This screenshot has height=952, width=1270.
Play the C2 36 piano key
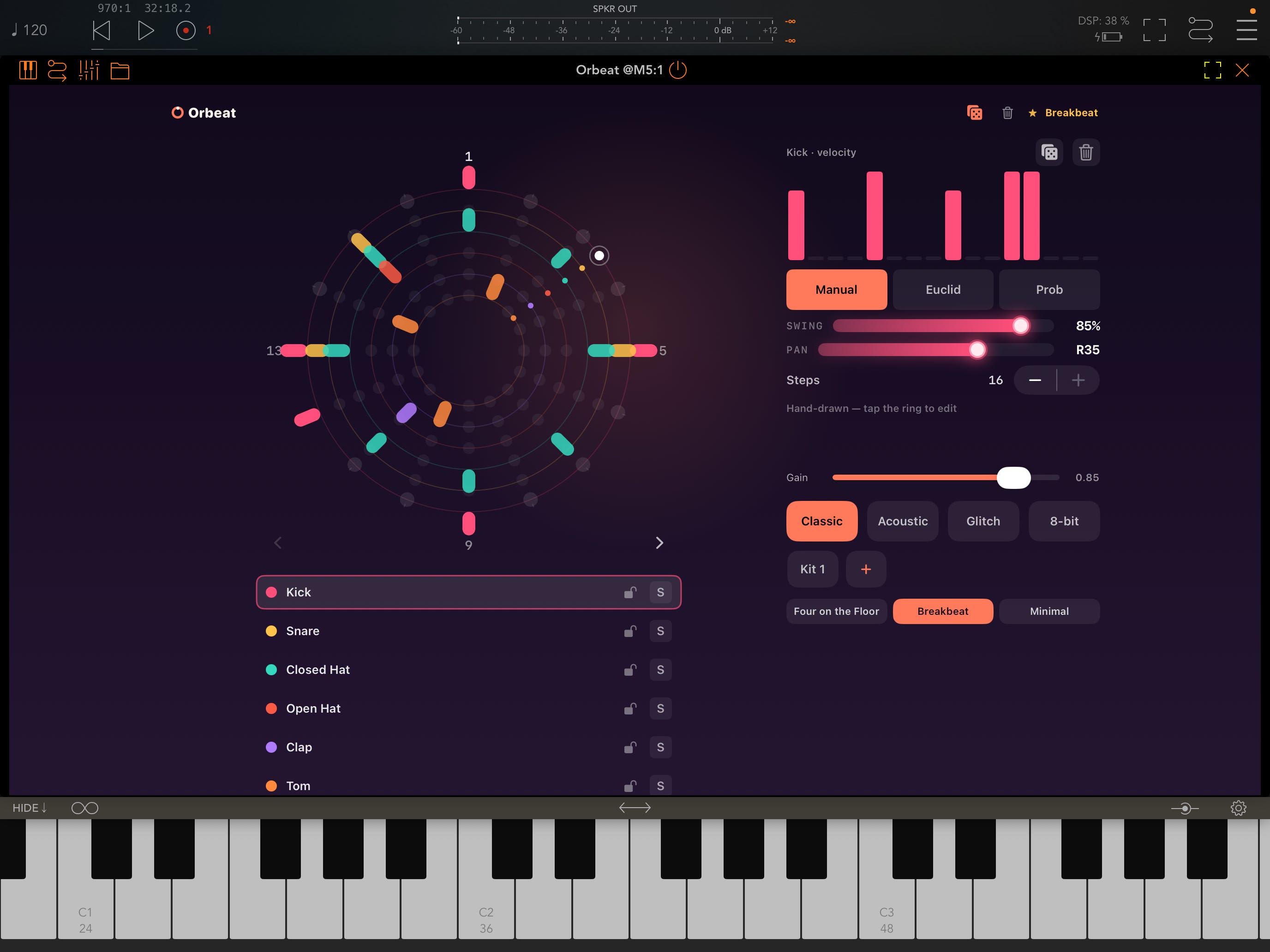pos(486,910)
